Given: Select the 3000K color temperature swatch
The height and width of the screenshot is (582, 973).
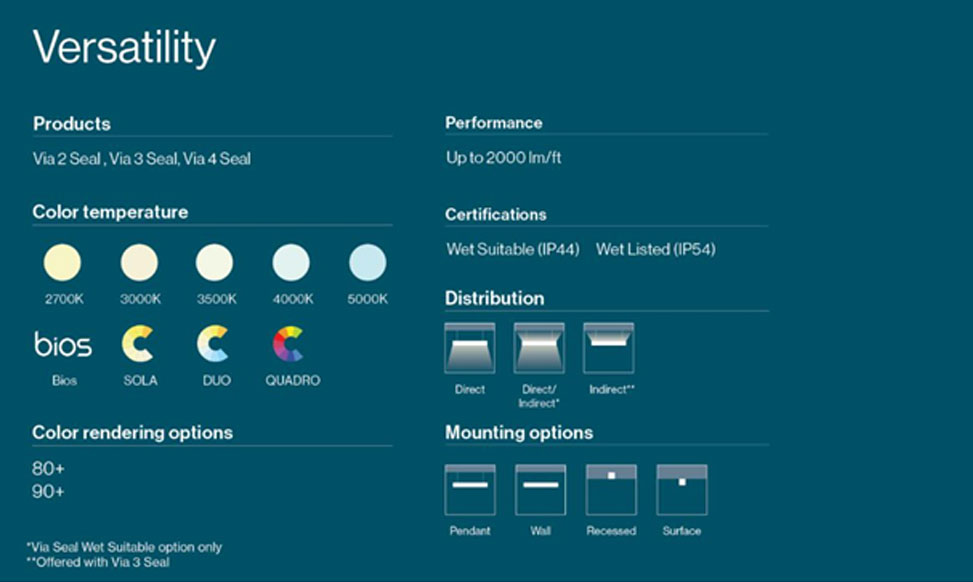Looking at the screenshot, I should 139,263.
